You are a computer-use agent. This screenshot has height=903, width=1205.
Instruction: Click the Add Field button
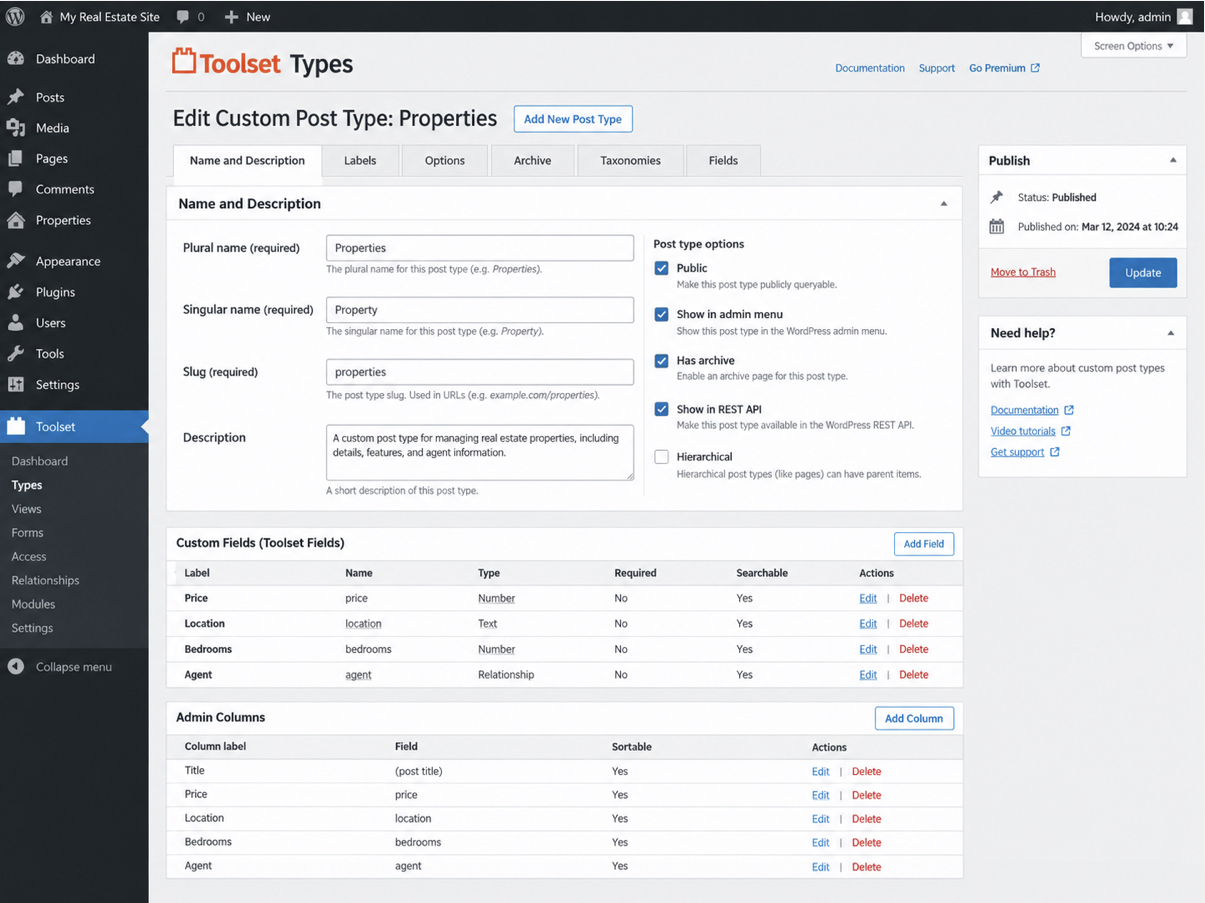pyautogui.click(x=924, y=544)
